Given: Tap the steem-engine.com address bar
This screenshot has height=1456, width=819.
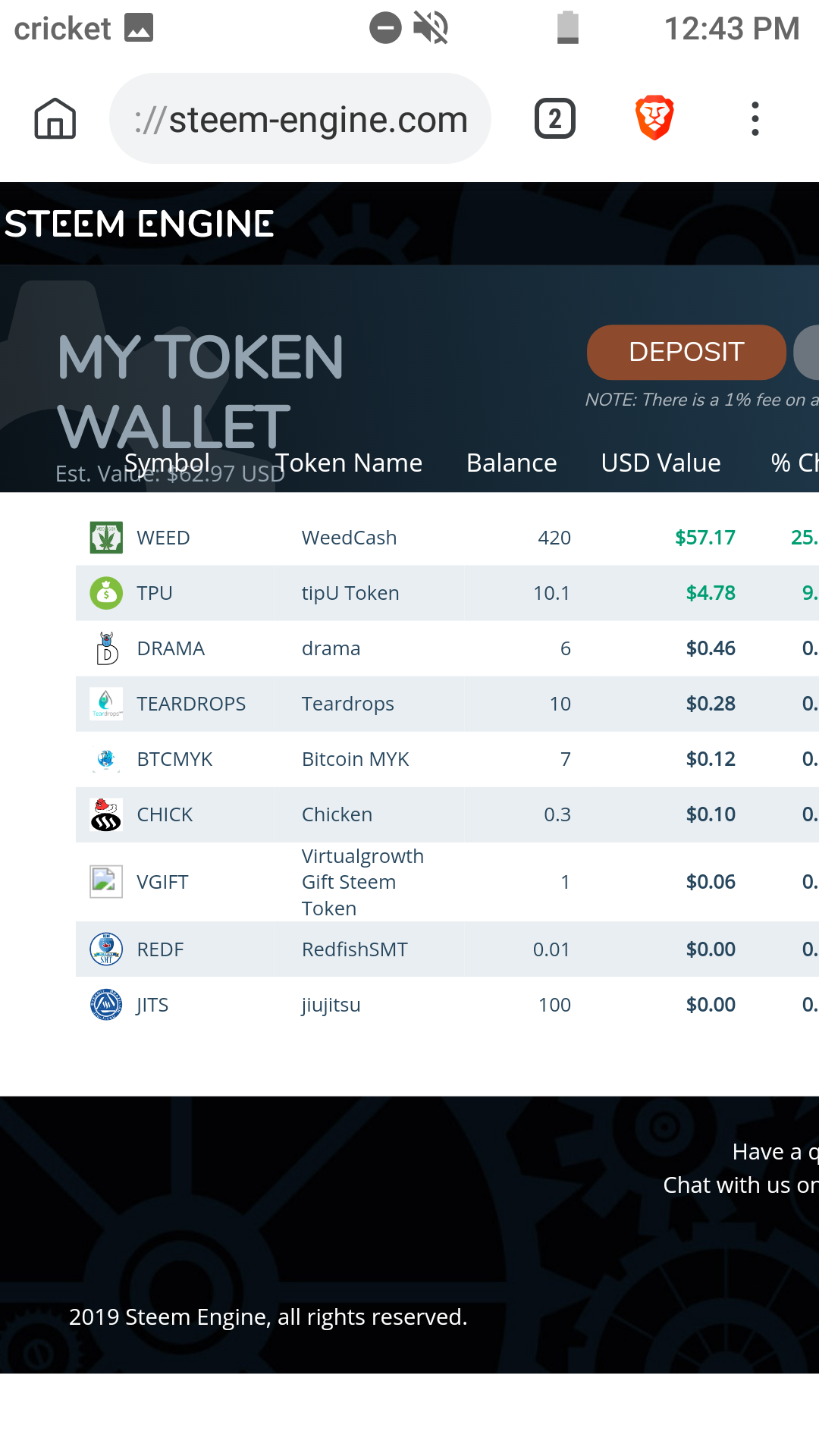Looking at the screenshot, I should pyautogui.click(x=300, y=119).
